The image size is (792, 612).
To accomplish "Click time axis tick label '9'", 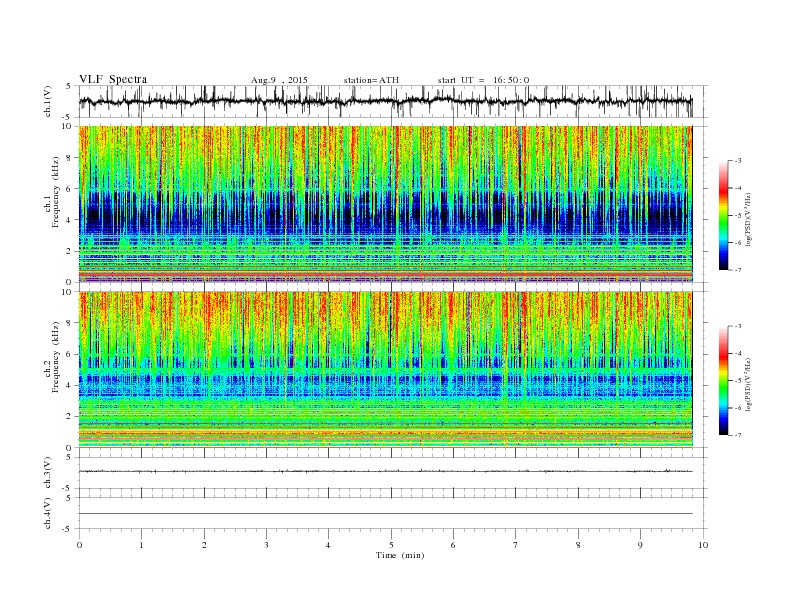I will click(640, 545).
